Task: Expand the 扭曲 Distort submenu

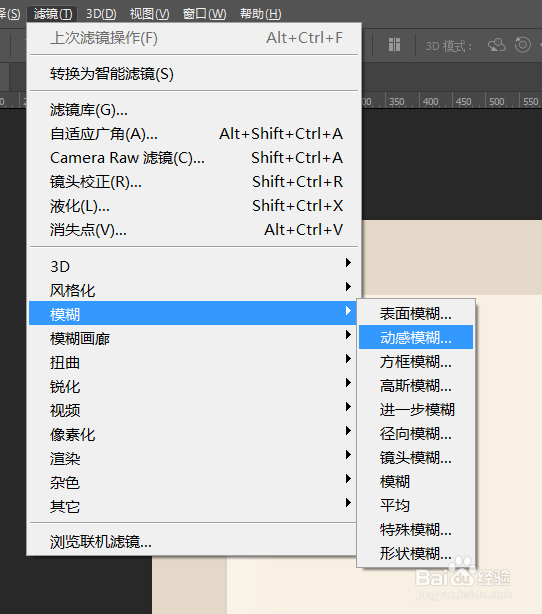Action: click(193, 363)
